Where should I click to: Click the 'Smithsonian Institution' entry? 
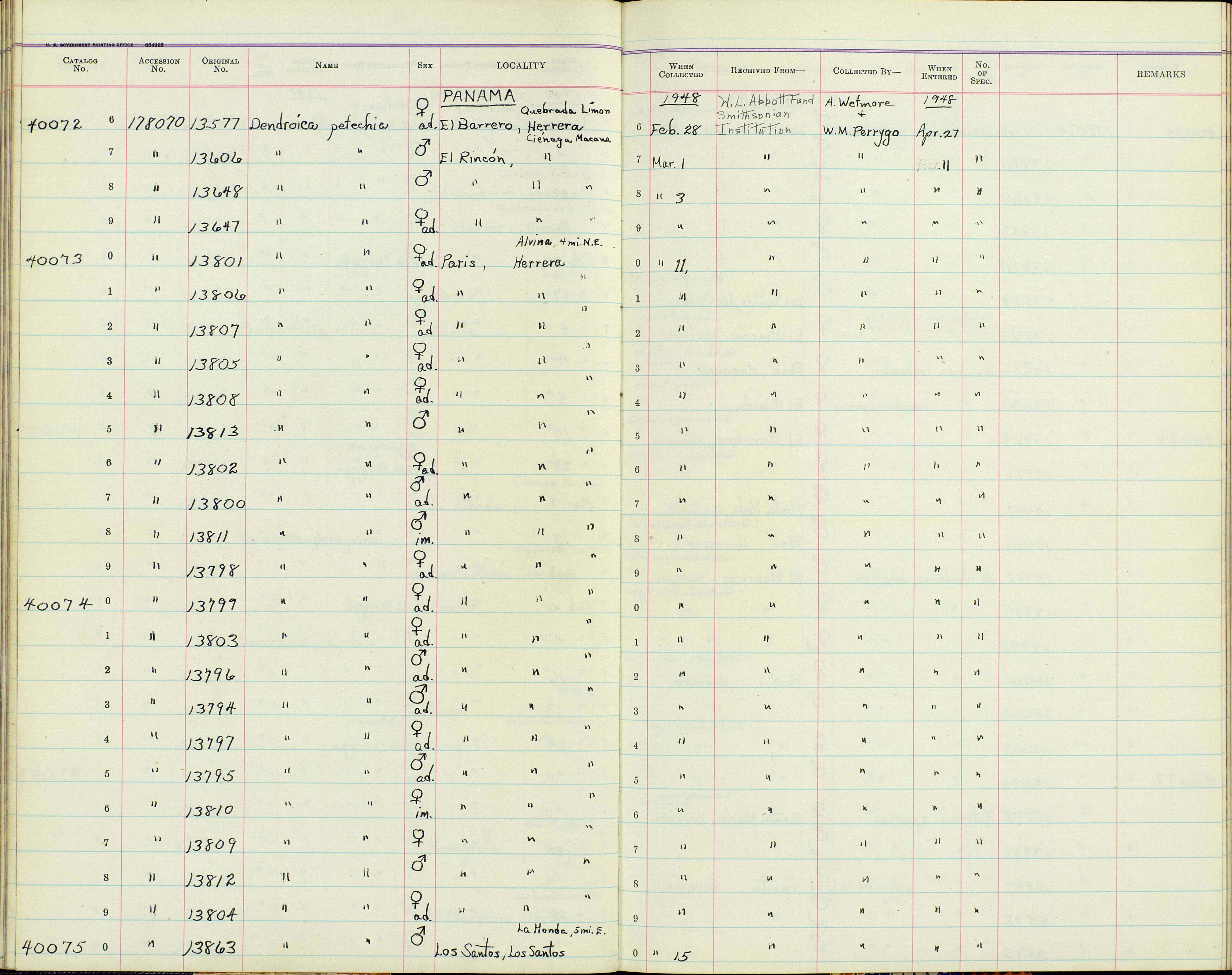[755, 122]
